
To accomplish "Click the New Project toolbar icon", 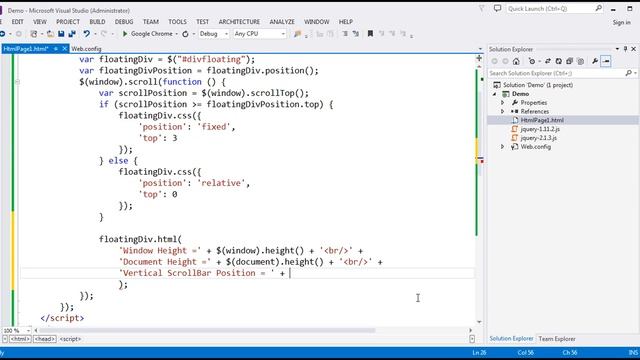I will point(34,34).
